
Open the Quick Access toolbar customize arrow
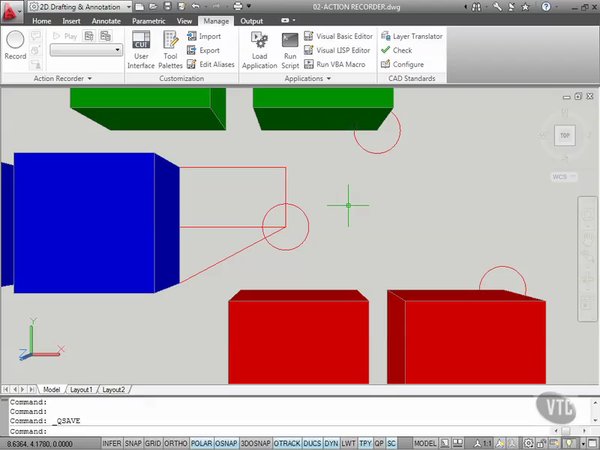pyautogui.click(x=249, y=7)
